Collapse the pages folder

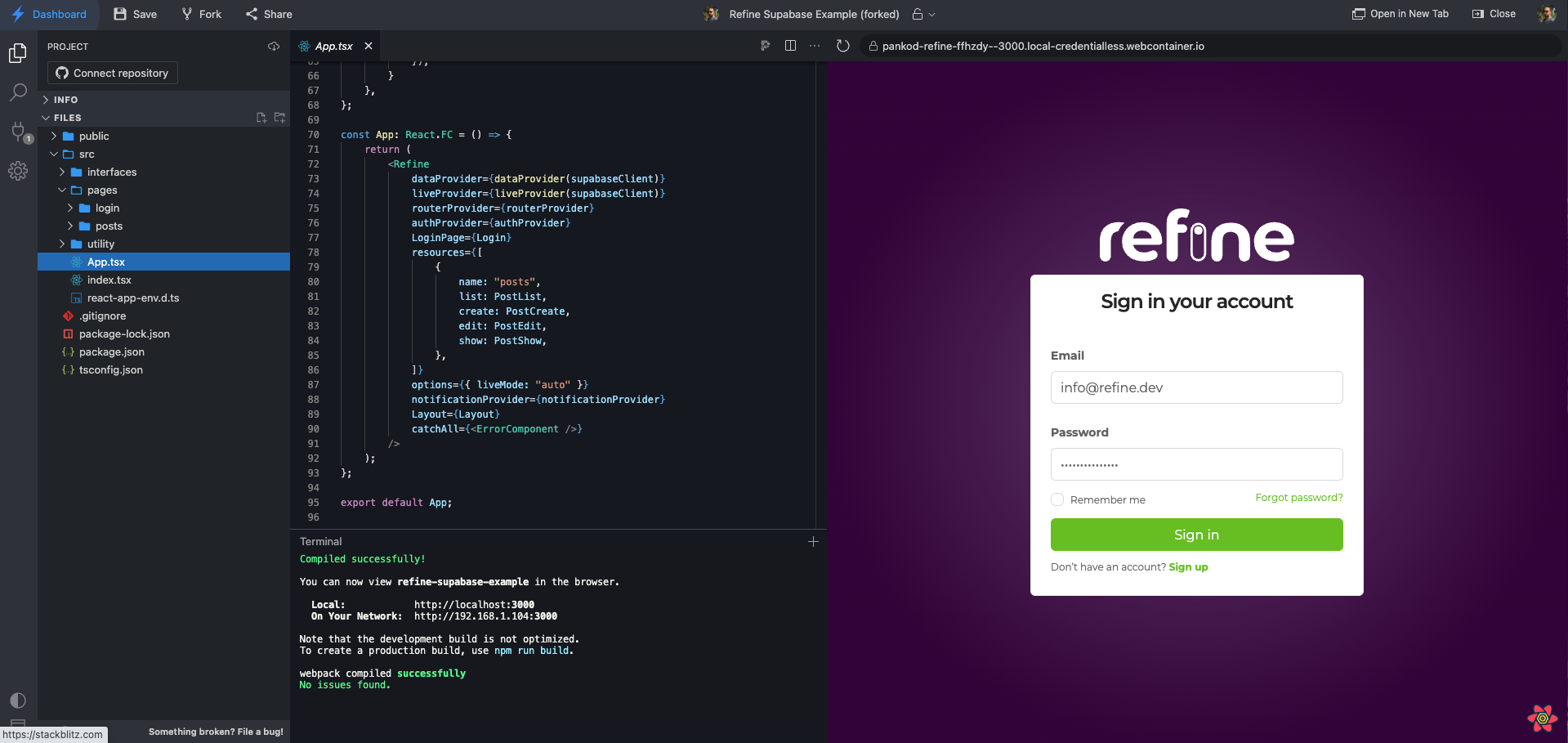click(163, 190)
